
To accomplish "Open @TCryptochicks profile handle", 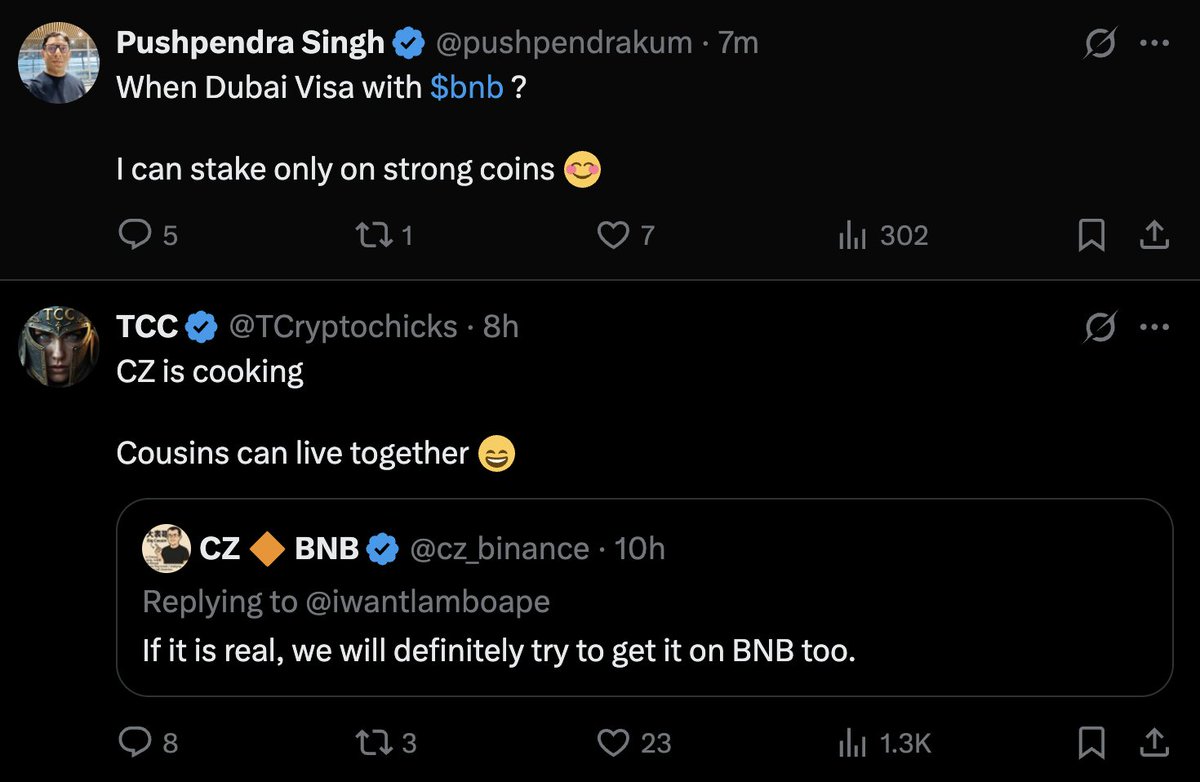I will coord(344,327).
